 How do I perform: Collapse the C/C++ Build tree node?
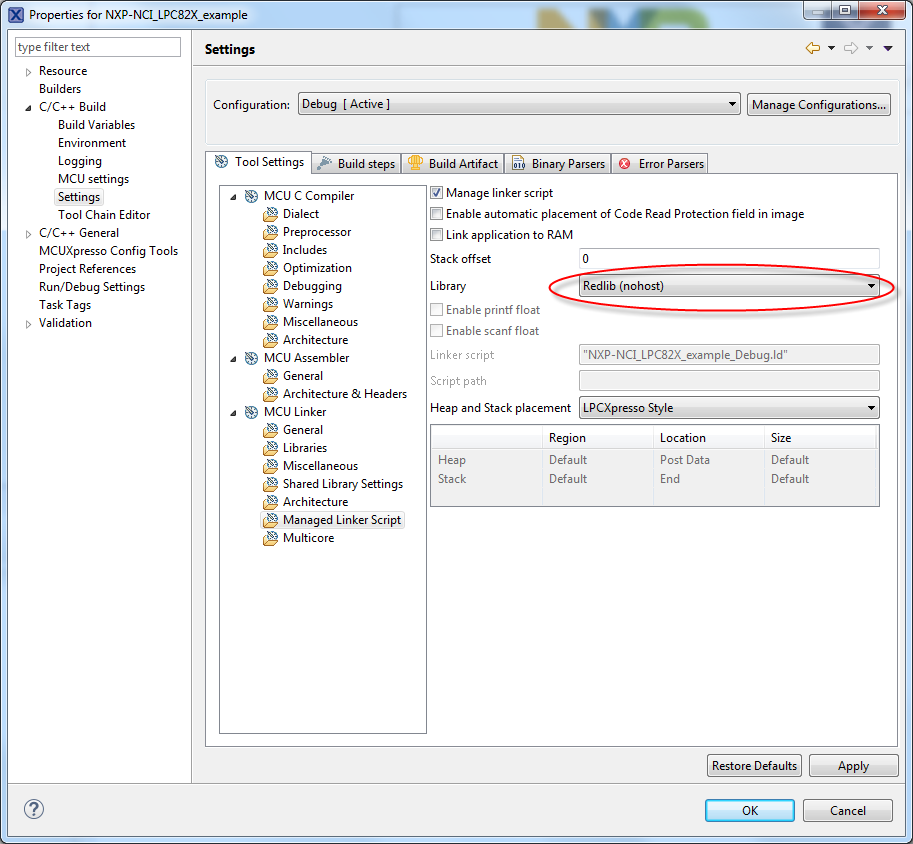pos(28,108)
